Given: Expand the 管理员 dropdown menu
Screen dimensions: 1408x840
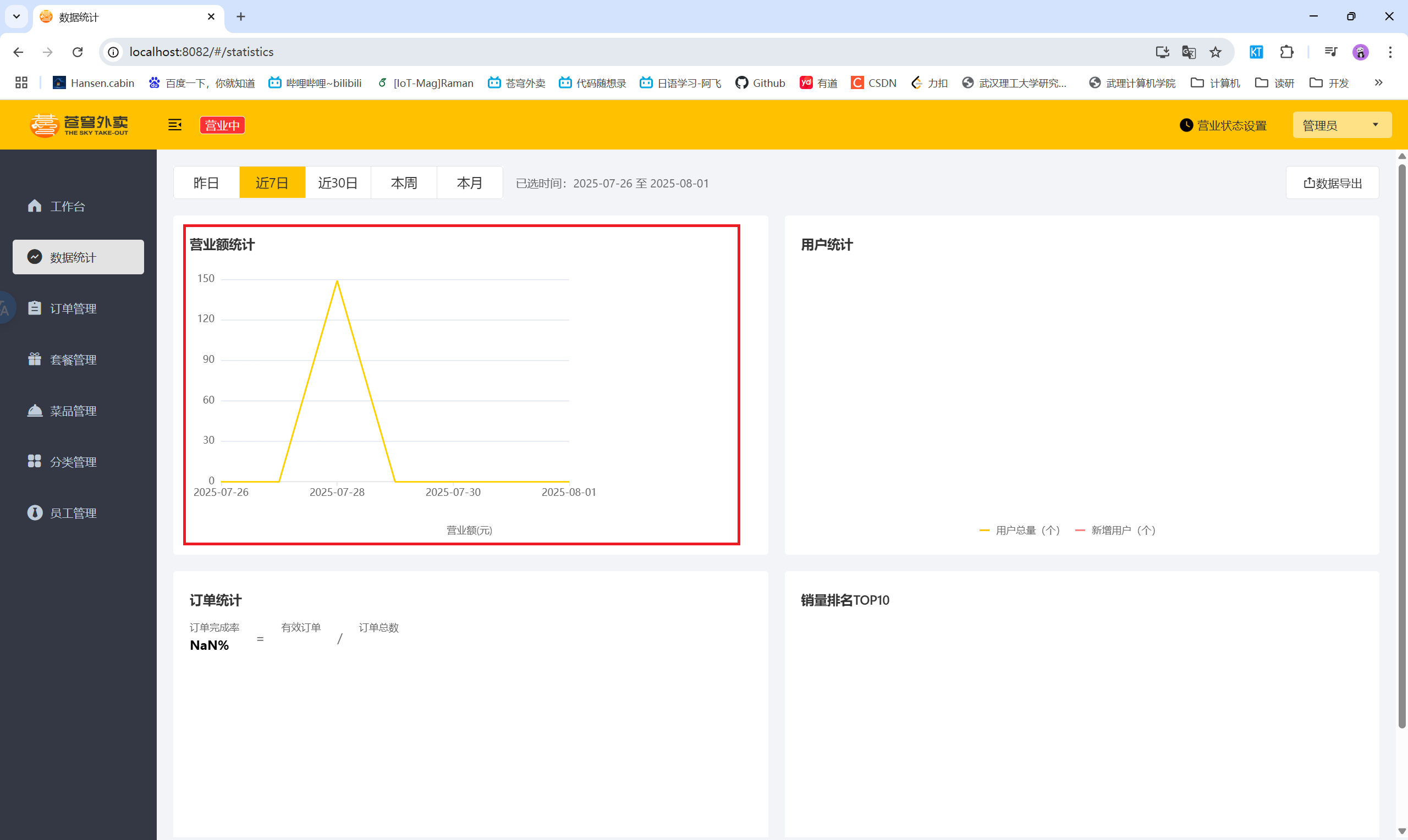Looking at the screenshot, I should [1341, 125].
